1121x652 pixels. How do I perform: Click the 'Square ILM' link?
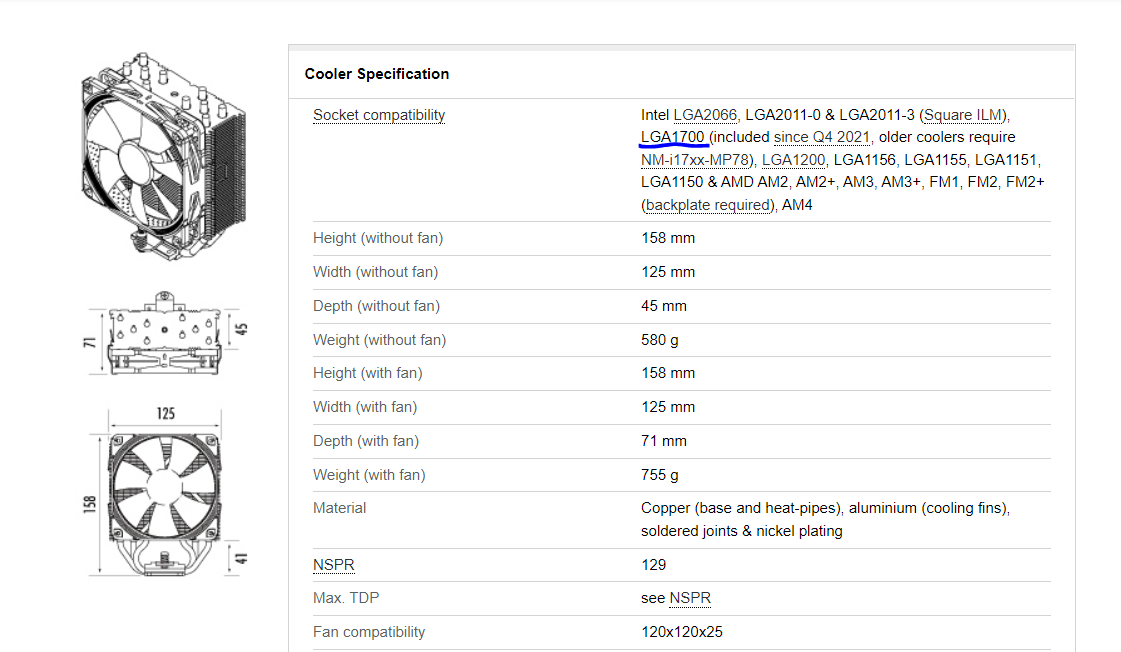tap(964, 115)
